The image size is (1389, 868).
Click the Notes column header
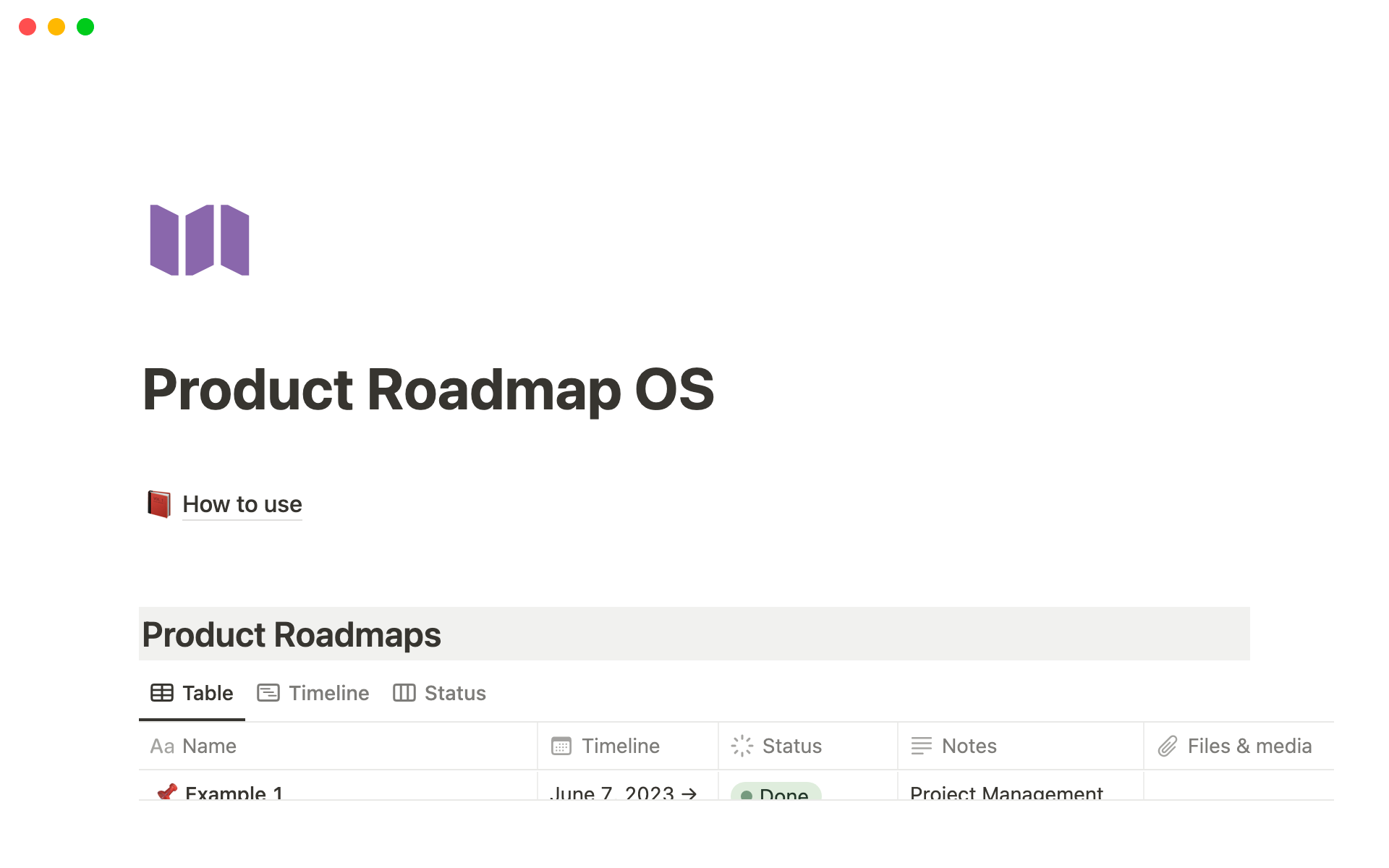click(x=969, y=746)
